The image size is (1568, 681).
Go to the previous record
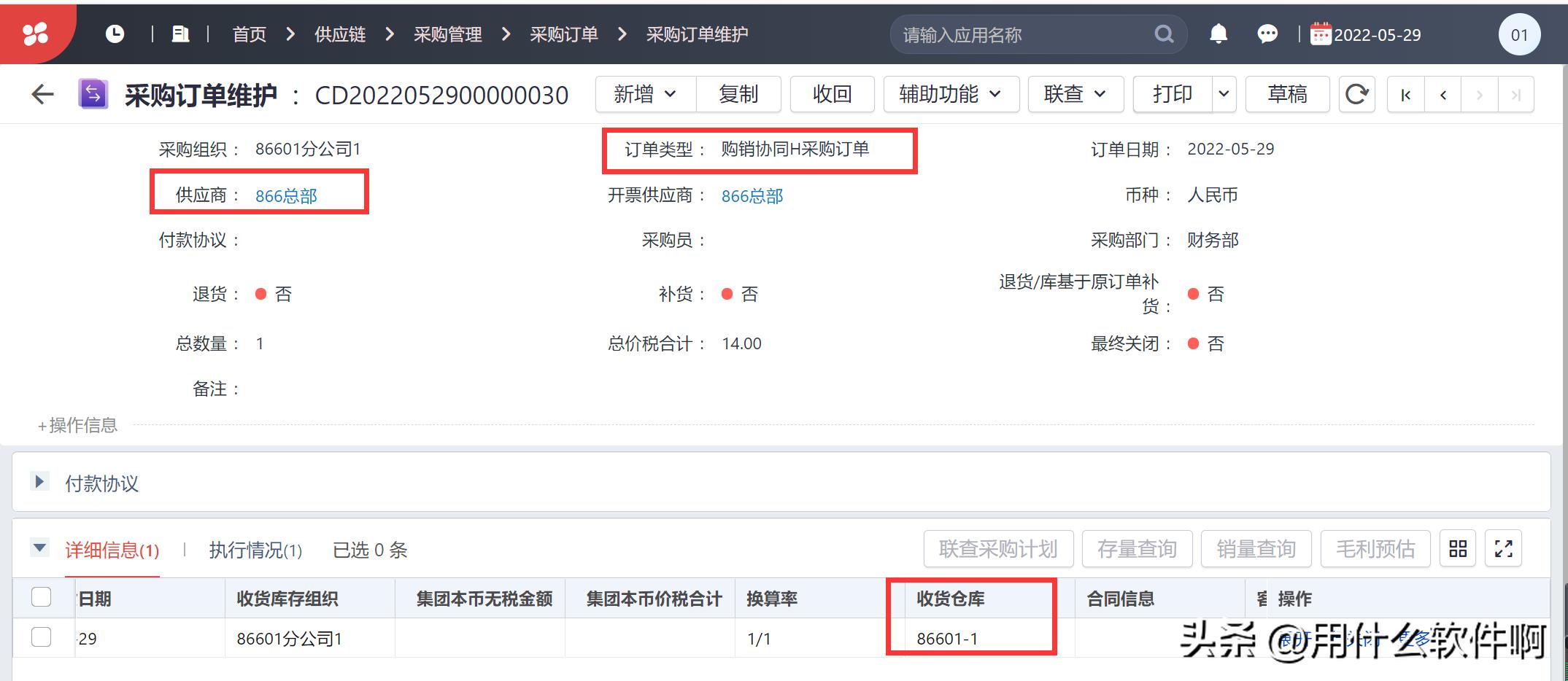coord(1443,94)
